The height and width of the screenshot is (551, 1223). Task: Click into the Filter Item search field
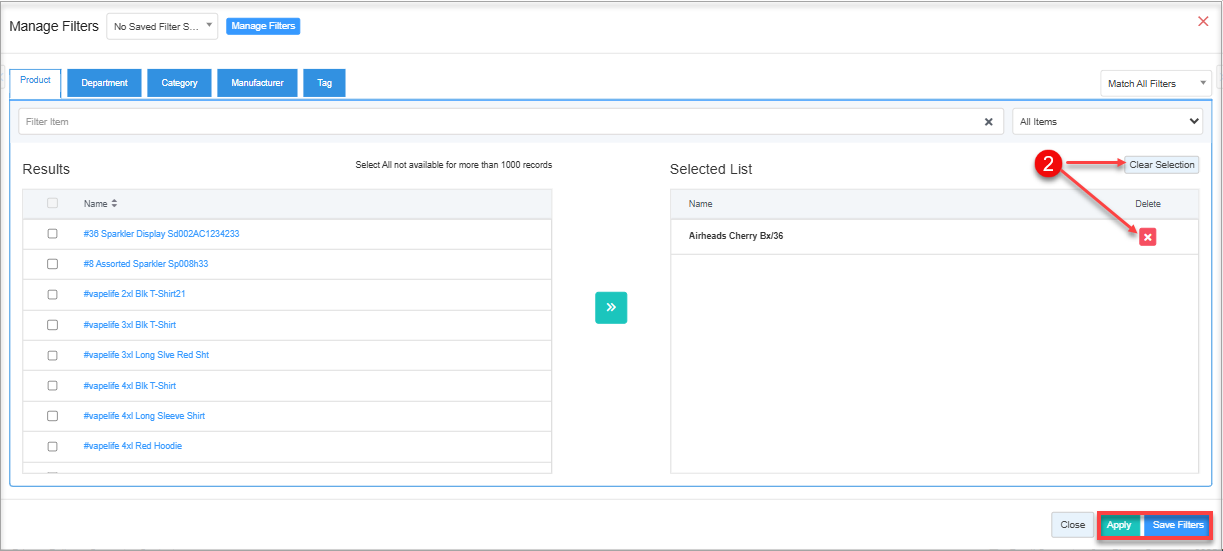(500, 122)
